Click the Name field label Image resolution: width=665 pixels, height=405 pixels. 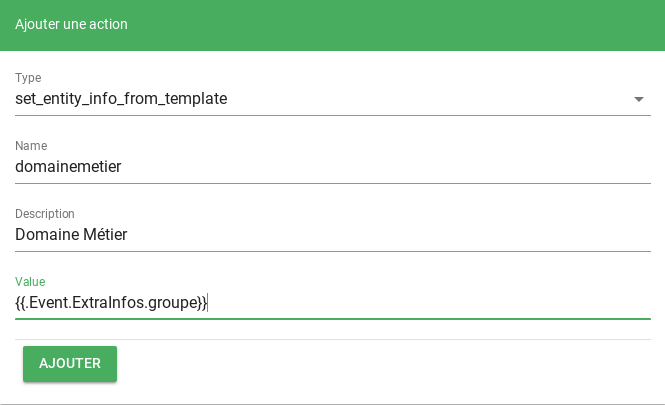pyautogui.click(x=31, y=145)
